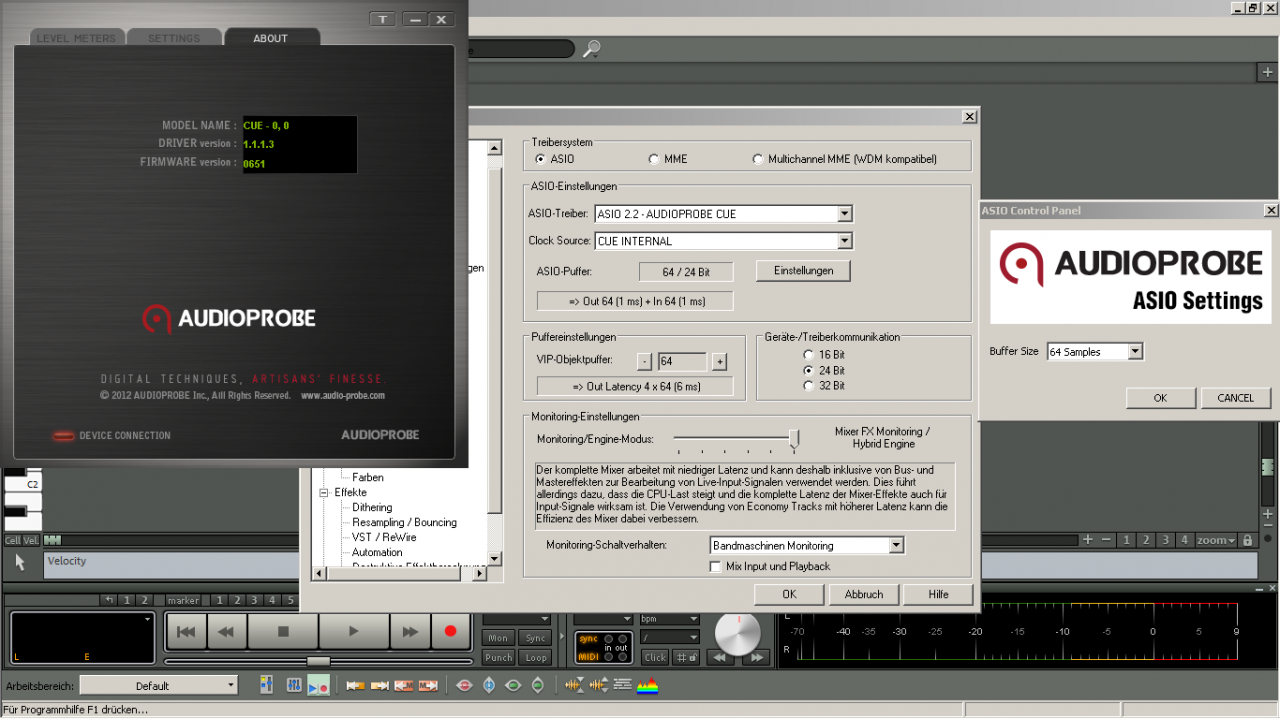Click the mixer faders icon in bottom toolbar

coord(294,685)
